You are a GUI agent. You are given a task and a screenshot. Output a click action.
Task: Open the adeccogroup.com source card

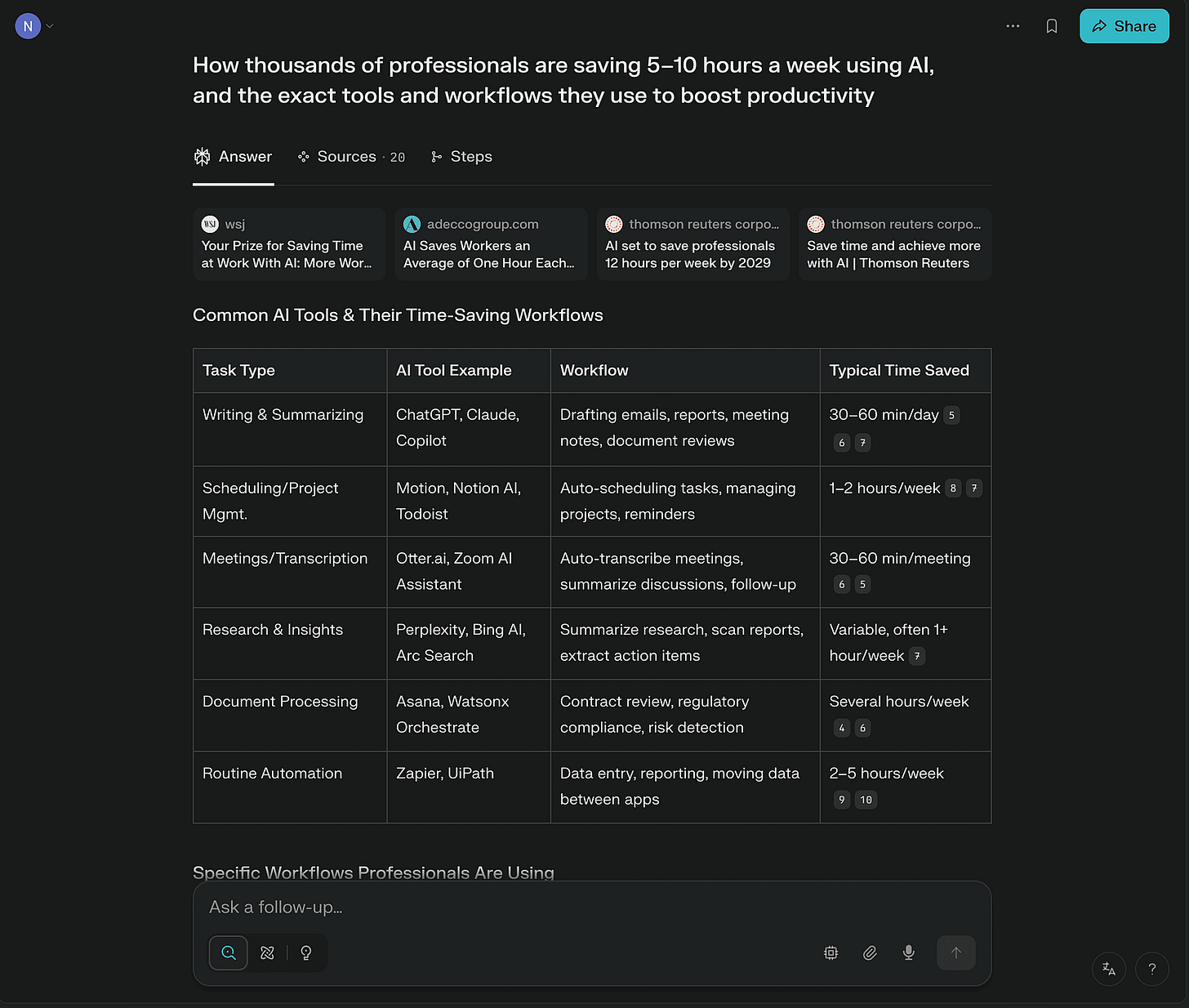pyautogui.click(x=491, y=243)
